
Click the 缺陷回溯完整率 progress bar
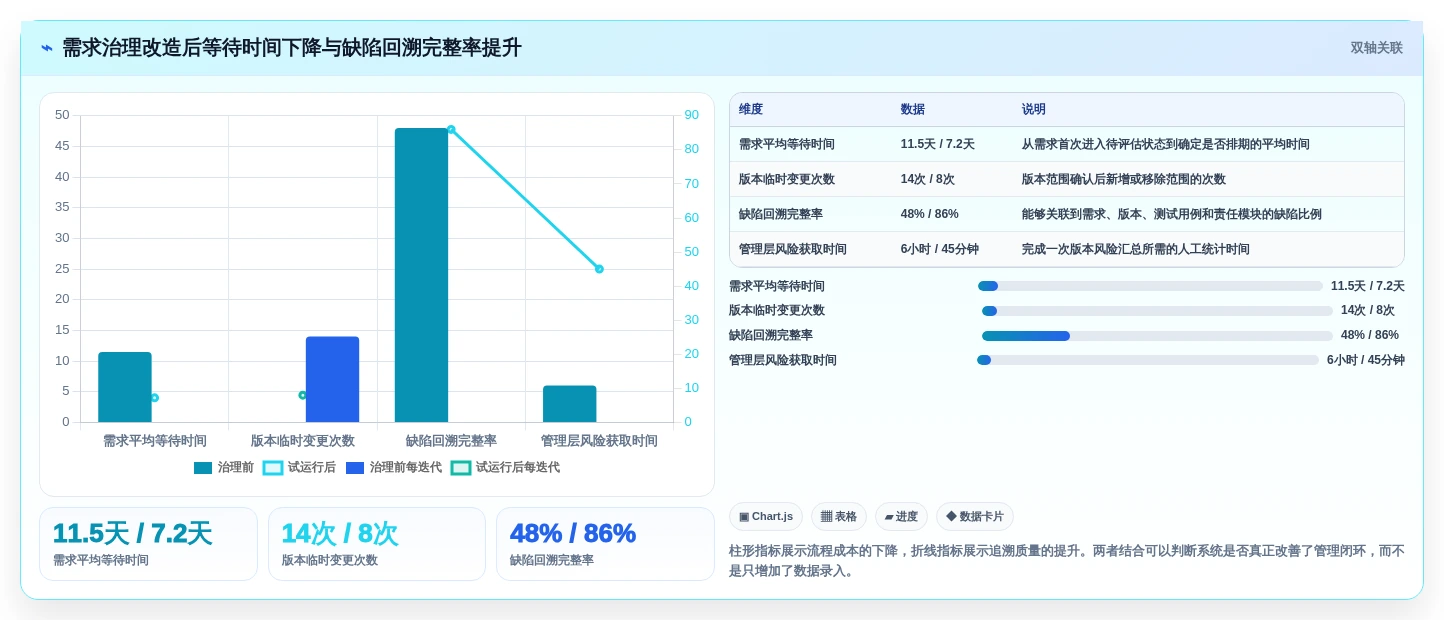click(x=1157, y=336)
